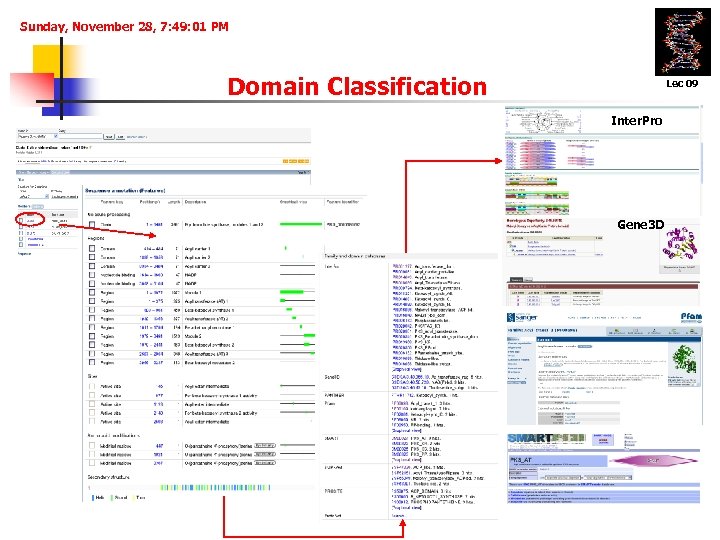Click the orange buttons on the notice bar
The height and width of the screenshot is (540, 720).
296,161
